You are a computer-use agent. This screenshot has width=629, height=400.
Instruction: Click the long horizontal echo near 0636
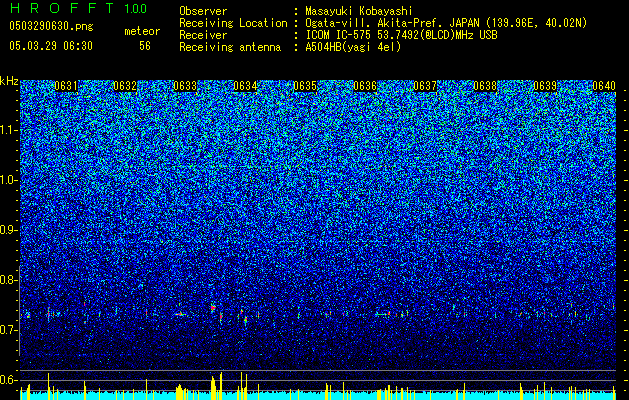point(383,315)
